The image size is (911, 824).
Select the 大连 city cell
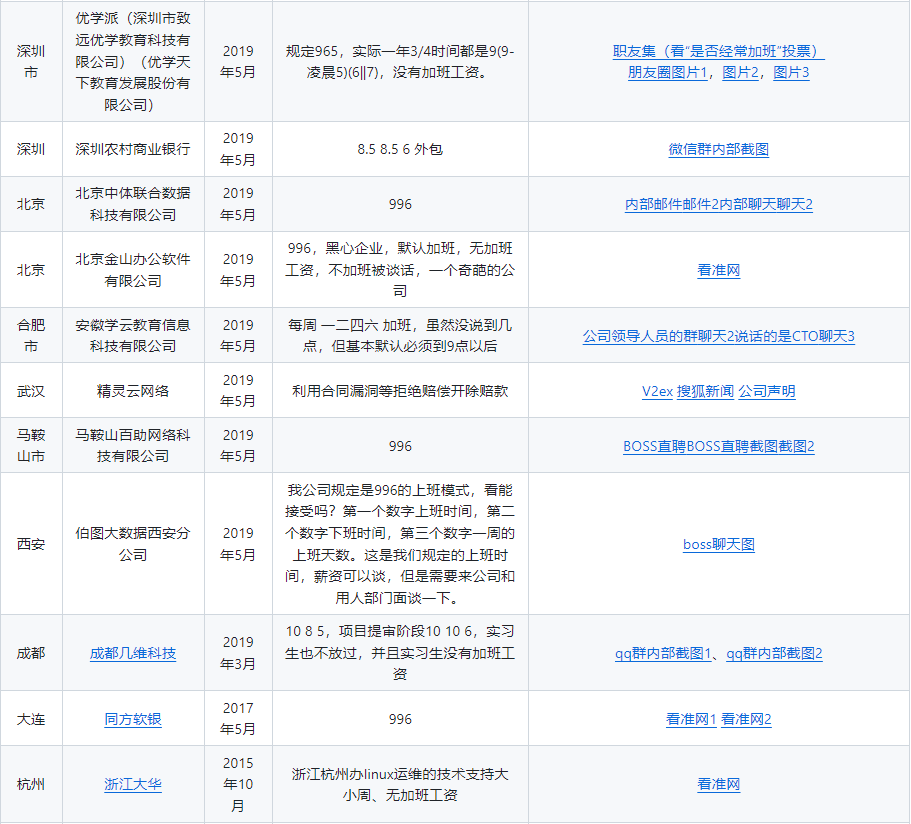click(x=31, y=719)
